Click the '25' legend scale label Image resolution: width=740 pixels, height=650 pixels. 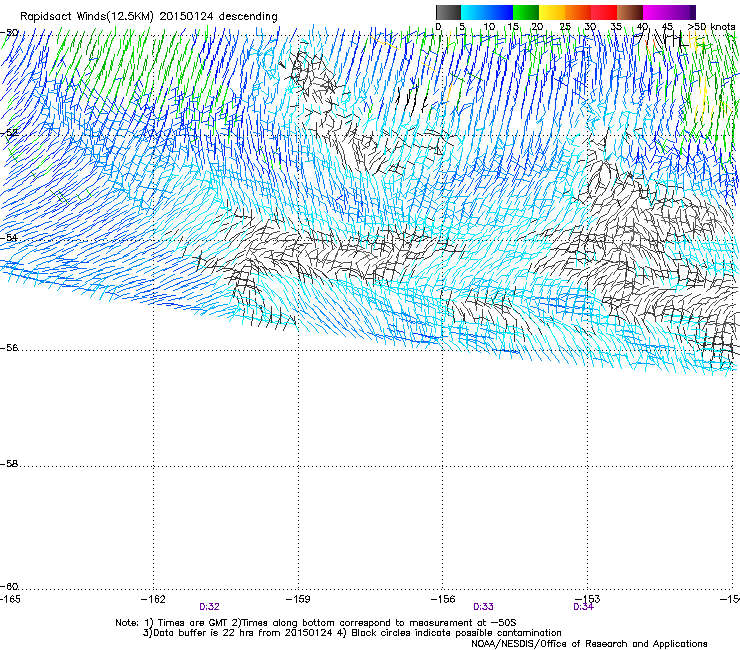(565, 27)
